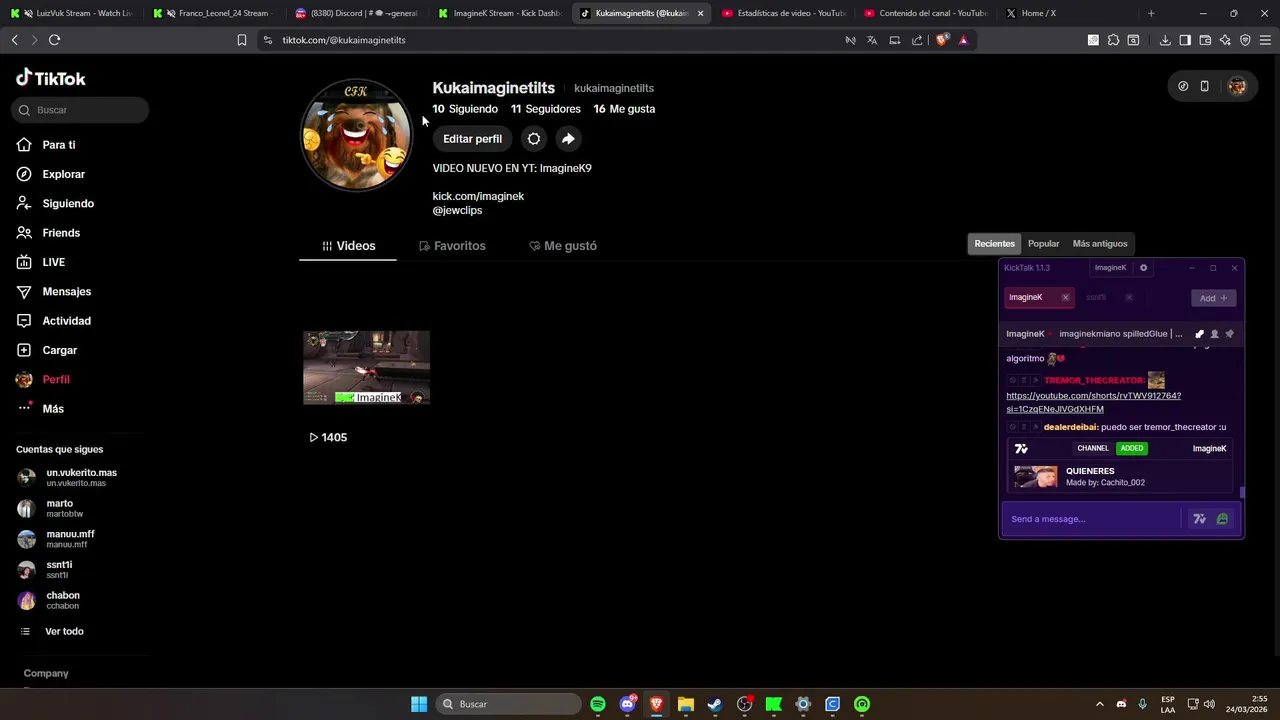Click the Windows Start button

pyautogui.click(x=419, y=704)
